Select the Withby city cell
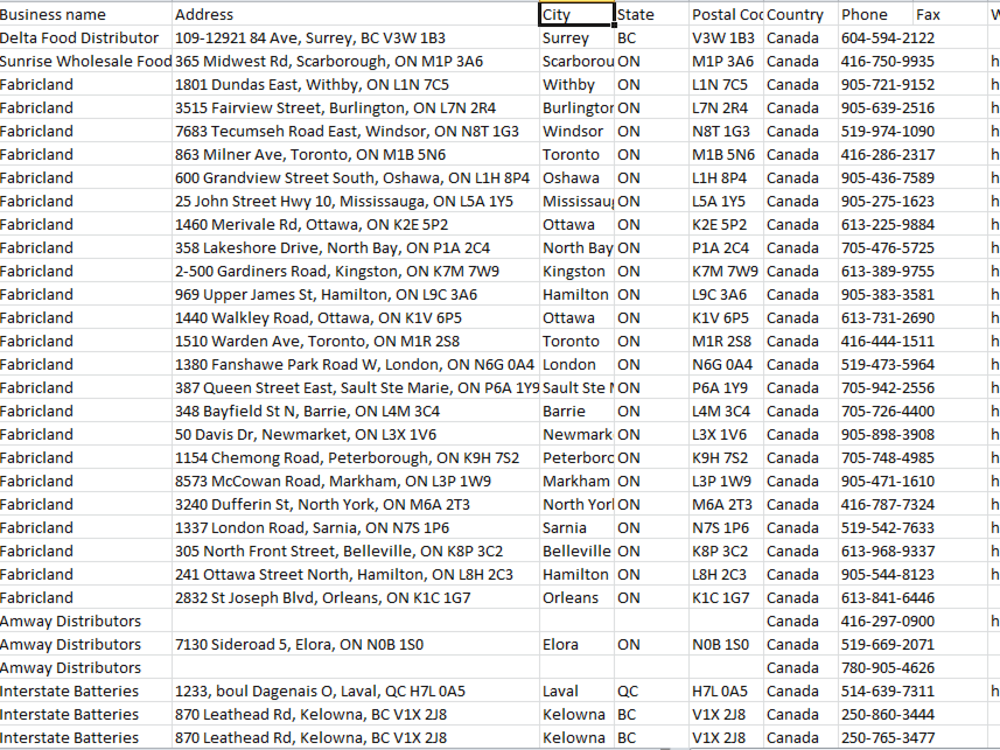 pos(577,84)
